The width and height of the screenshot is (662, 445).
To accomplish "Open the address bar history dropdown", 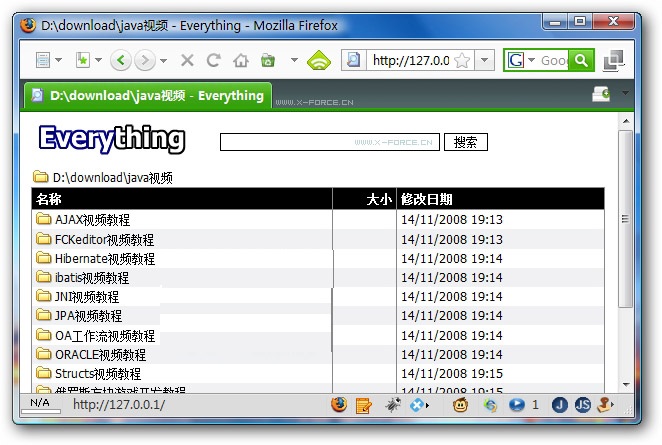I will click(484, 60).
